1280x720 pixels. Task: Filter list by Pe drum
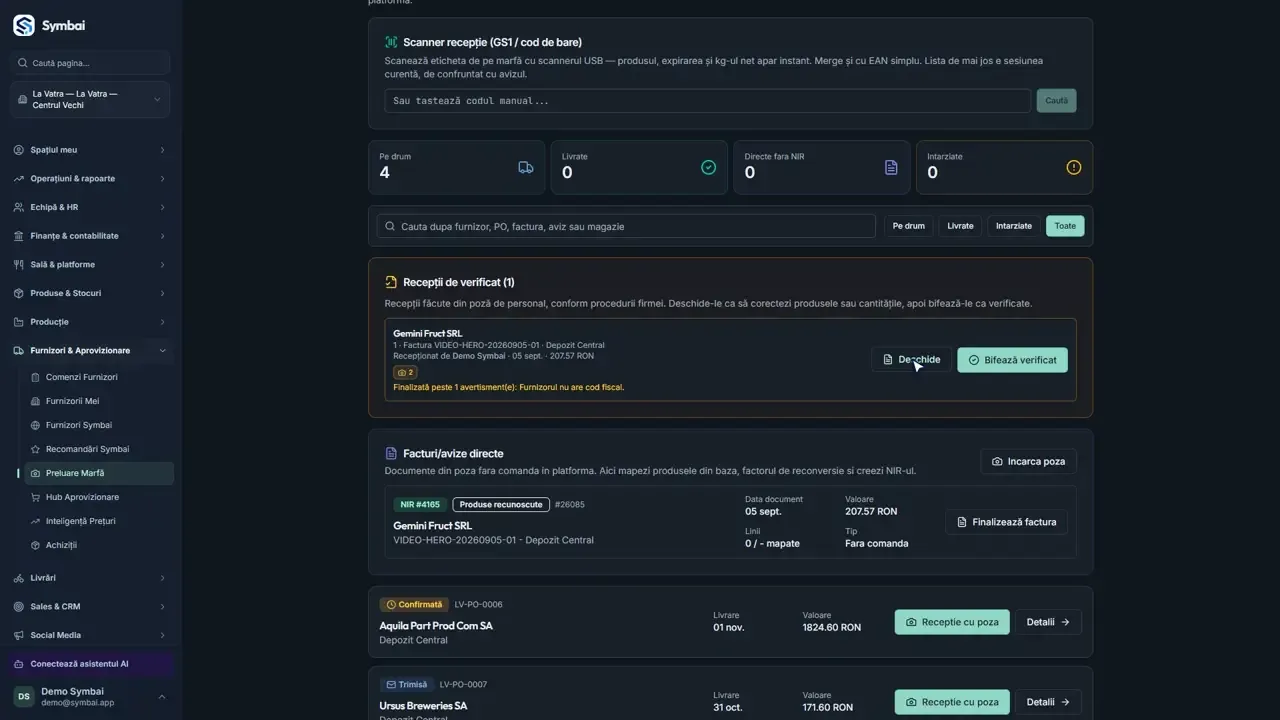[908, 226]
